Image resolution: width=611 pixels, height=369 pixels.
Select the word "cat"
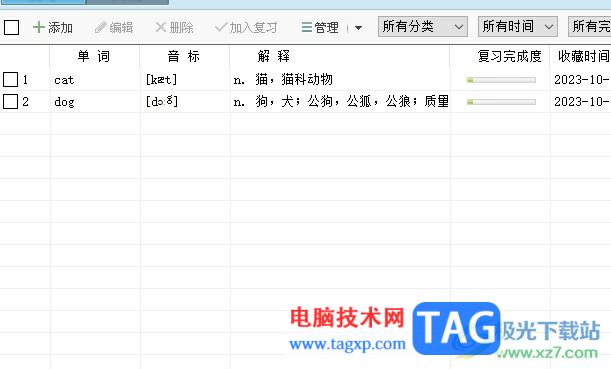pos(64,80)
